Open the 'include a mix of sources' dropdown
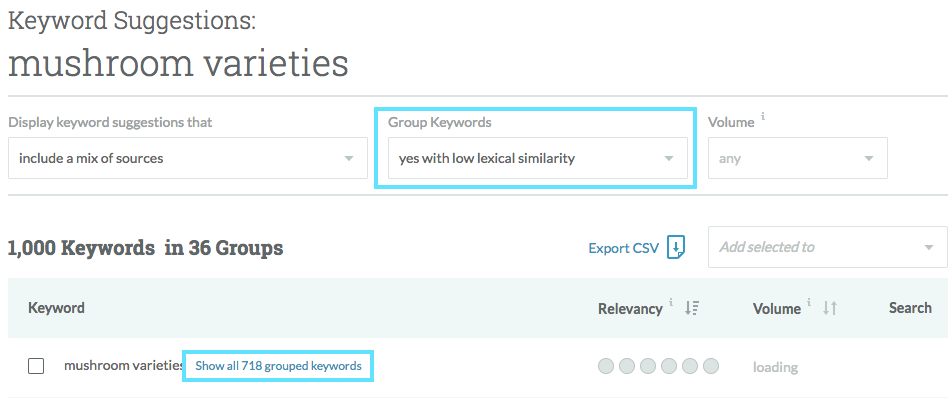 [187, 158]
